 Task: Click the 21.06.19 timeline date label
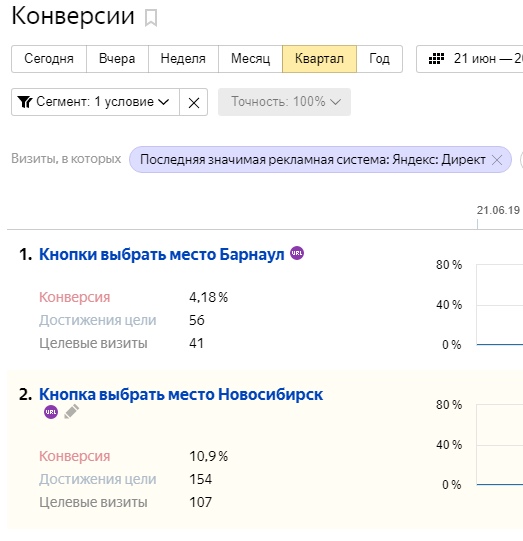498,210
